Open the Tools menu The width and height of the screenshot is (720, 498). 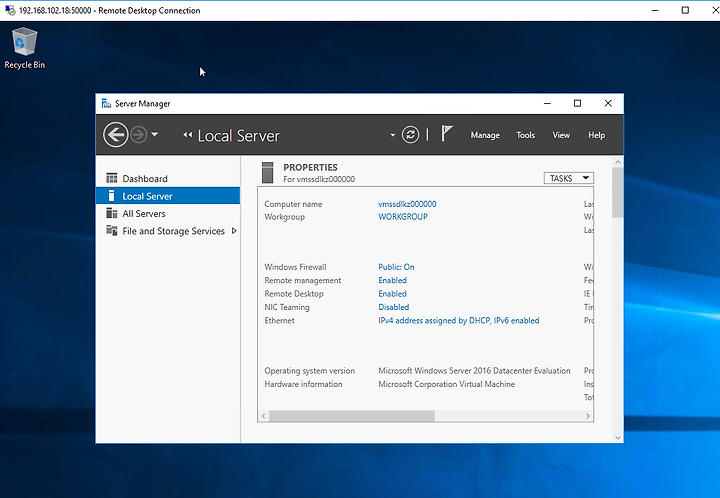525,135
